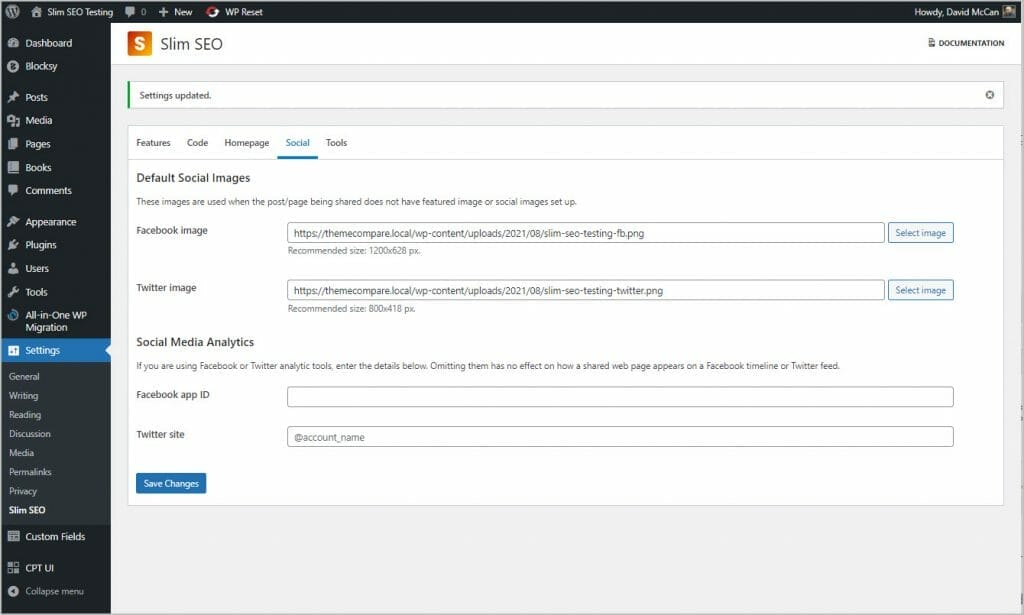This screenshot has width=1024, height=615.
Task: Open Appearance menu label
Action: (51, 222)
